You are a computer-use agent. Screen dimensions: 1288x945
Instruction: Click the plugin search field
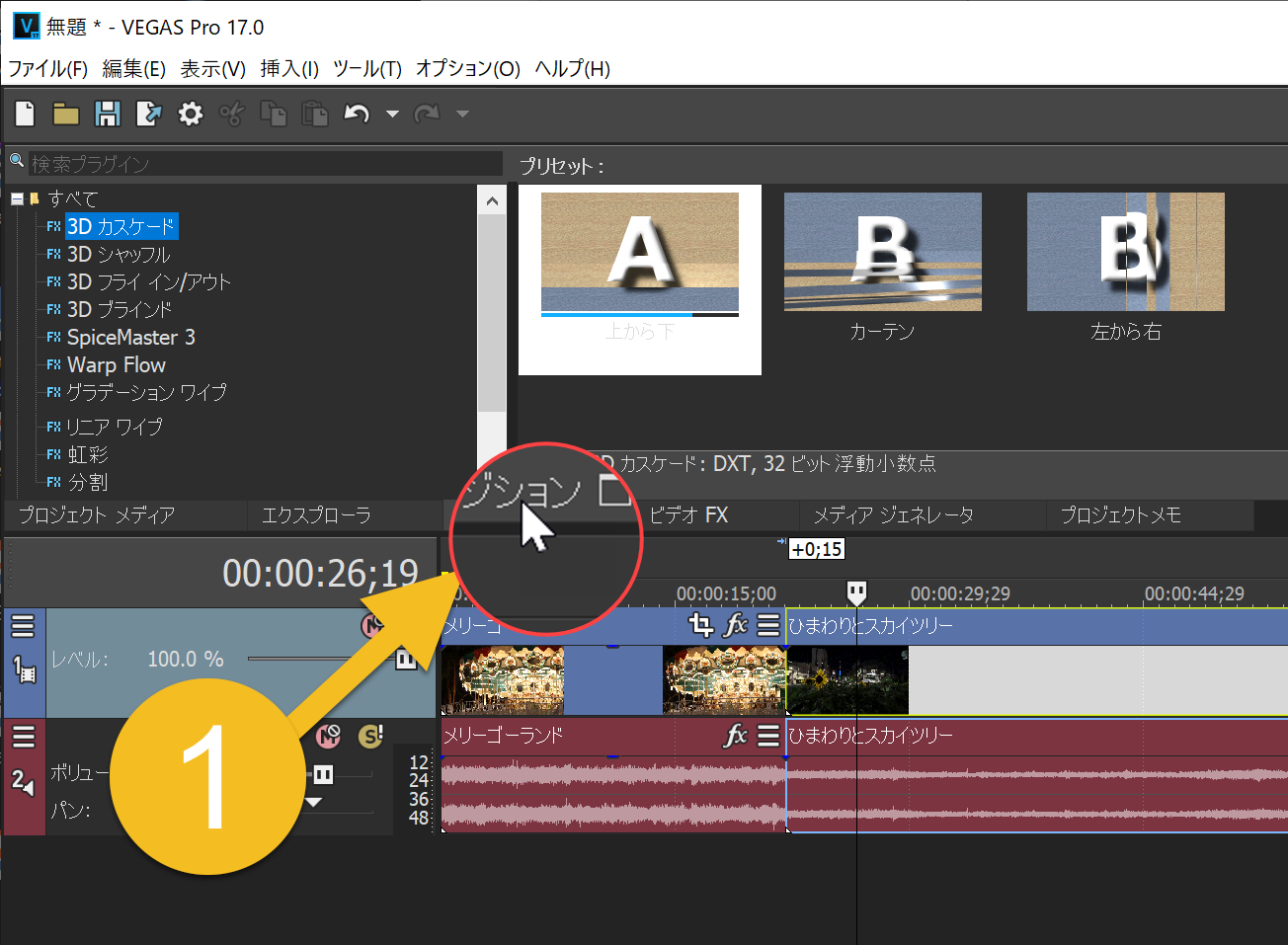pyautogui.click(x=265, y=163)
